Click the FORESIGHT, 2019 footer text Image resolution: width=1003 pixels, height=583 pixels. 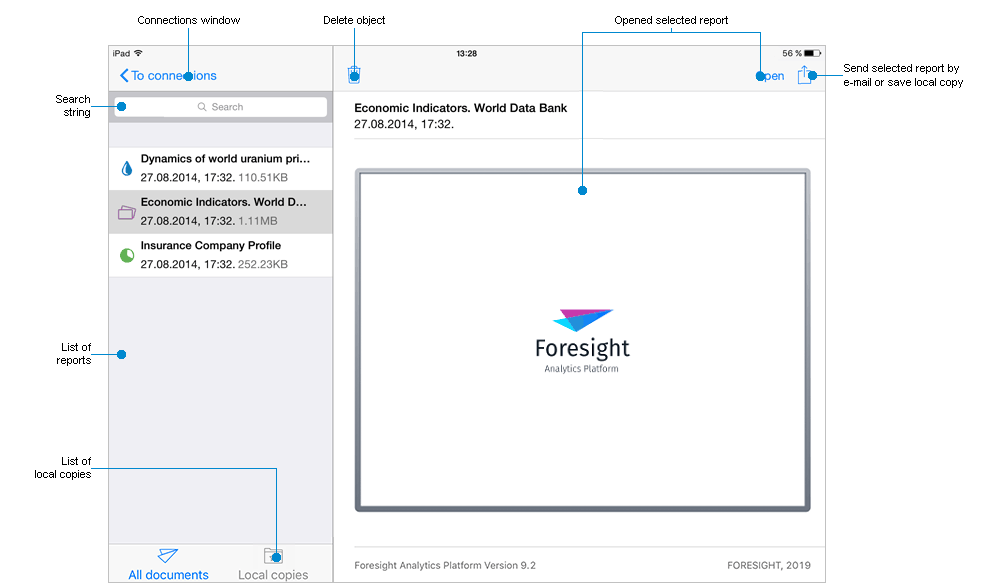769,566
